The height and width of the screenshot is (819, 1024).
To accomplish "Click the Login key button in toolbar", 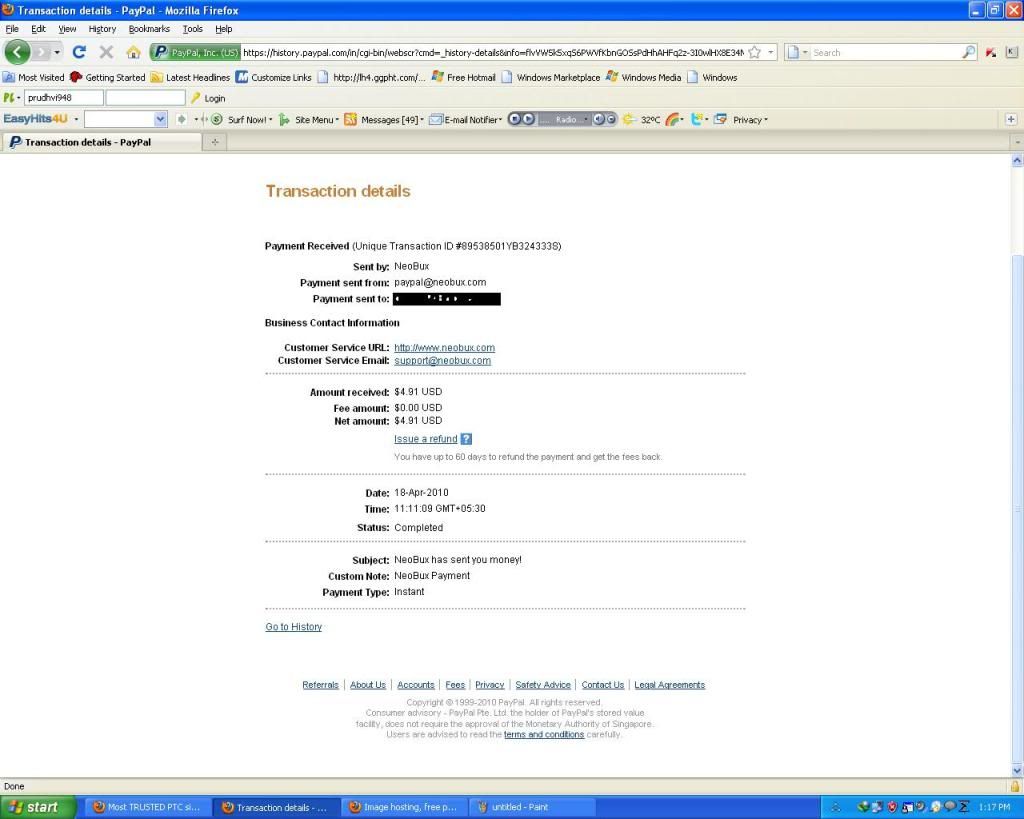I will [208, 98].
